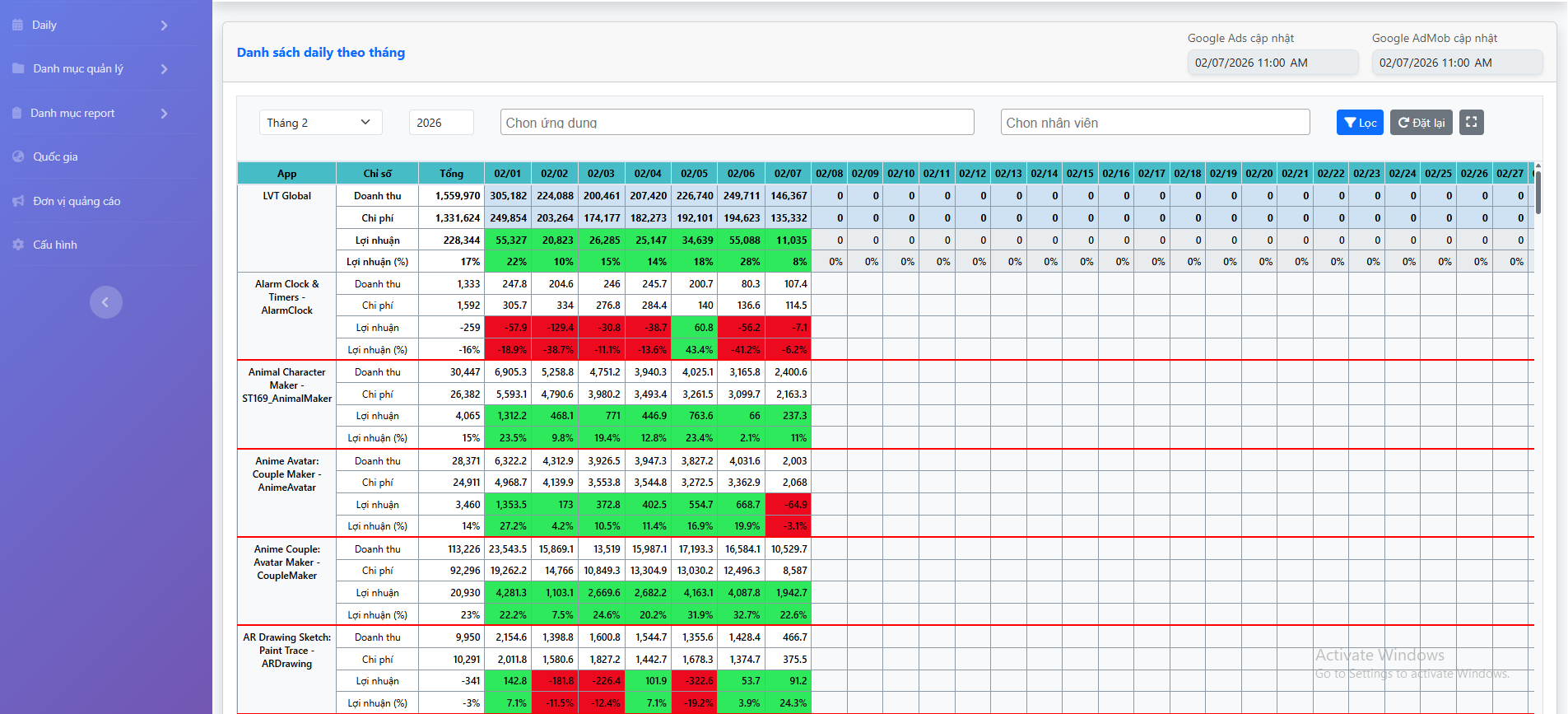Open the Quốc gia menu item

pyautogui.click(x=55, y=156)
